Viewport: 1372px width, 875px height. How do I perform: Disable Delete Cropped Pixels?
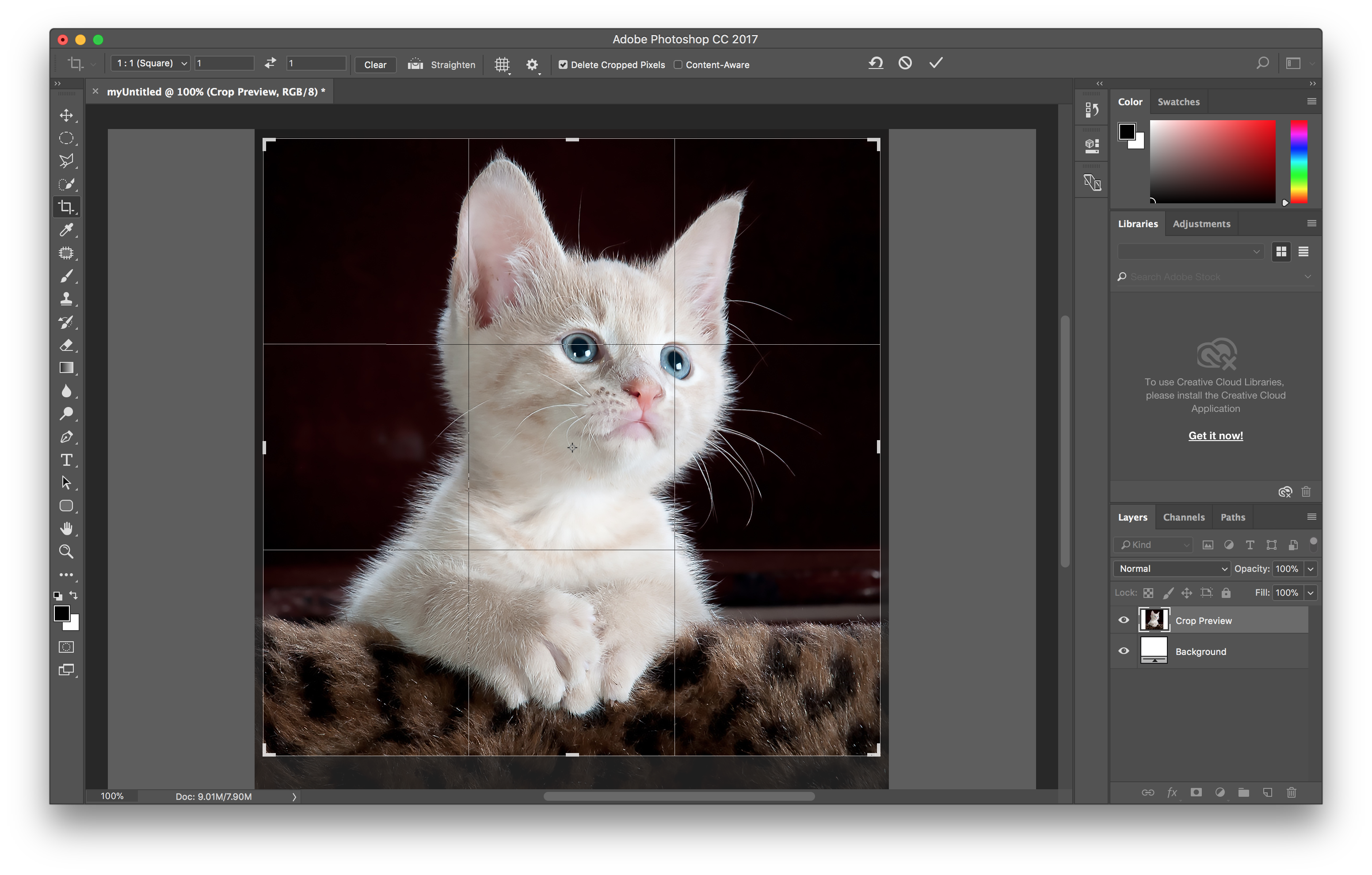pos(563,65)
